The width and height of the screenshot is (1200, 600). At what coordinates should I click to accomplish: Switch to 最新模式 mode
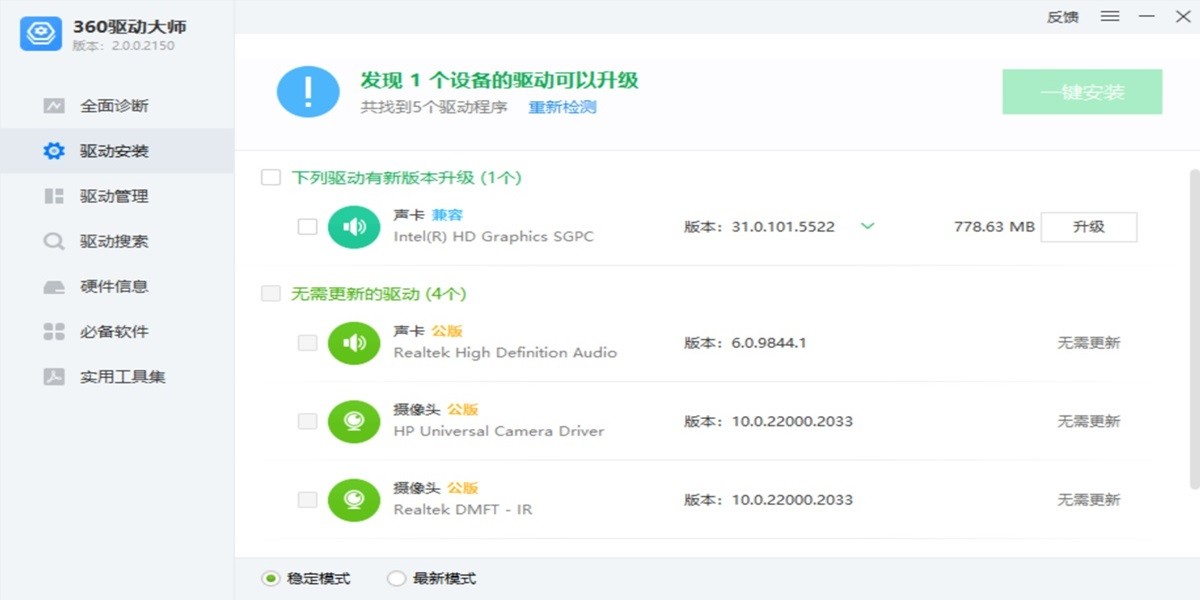397,578
